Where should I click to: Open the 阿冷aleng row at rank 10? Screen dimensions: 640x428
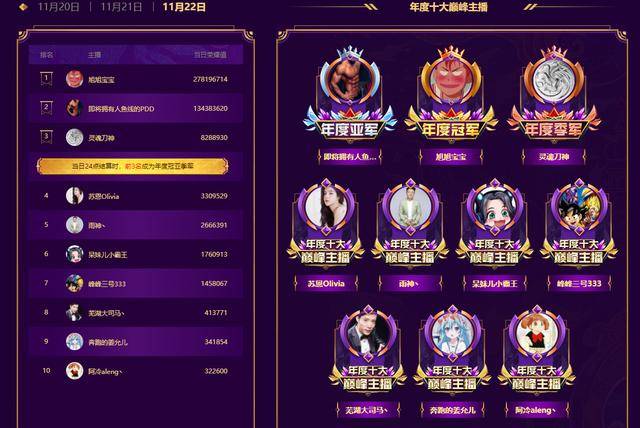click(136, 371)
